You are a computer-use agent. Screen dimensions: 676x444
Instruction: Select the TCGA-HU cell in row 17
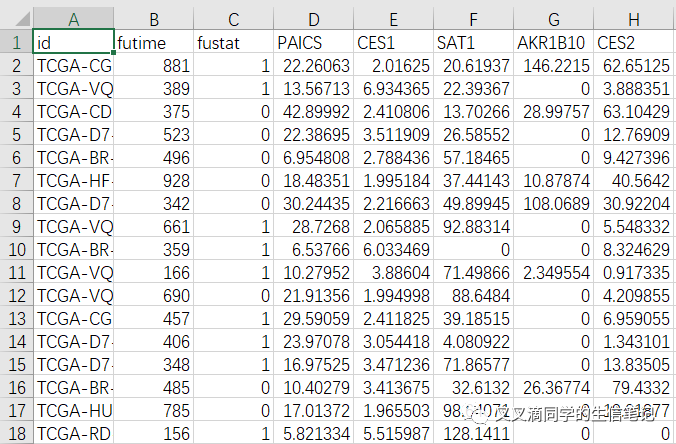tap(73, 411)
